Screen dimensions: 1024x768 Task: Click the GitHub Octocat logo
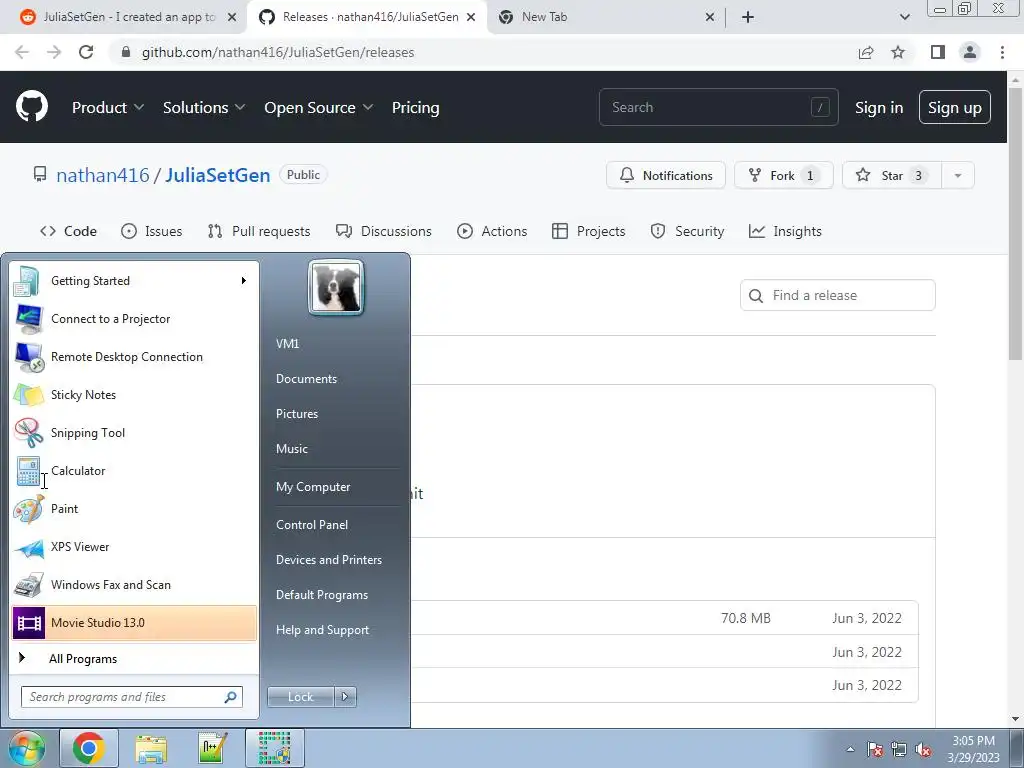[x=32, y=107]
